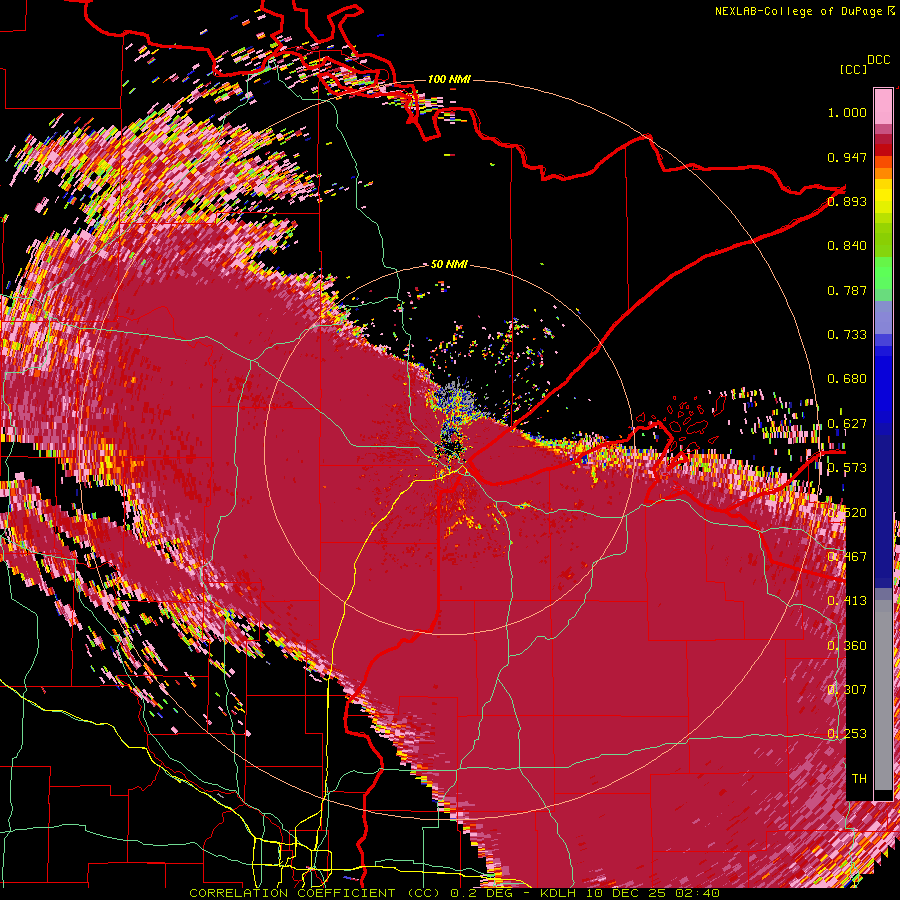Pick the pink swatch at color bar top
Image resolution: width=900 pixels, height=900 pixels.
pos(883,106)
